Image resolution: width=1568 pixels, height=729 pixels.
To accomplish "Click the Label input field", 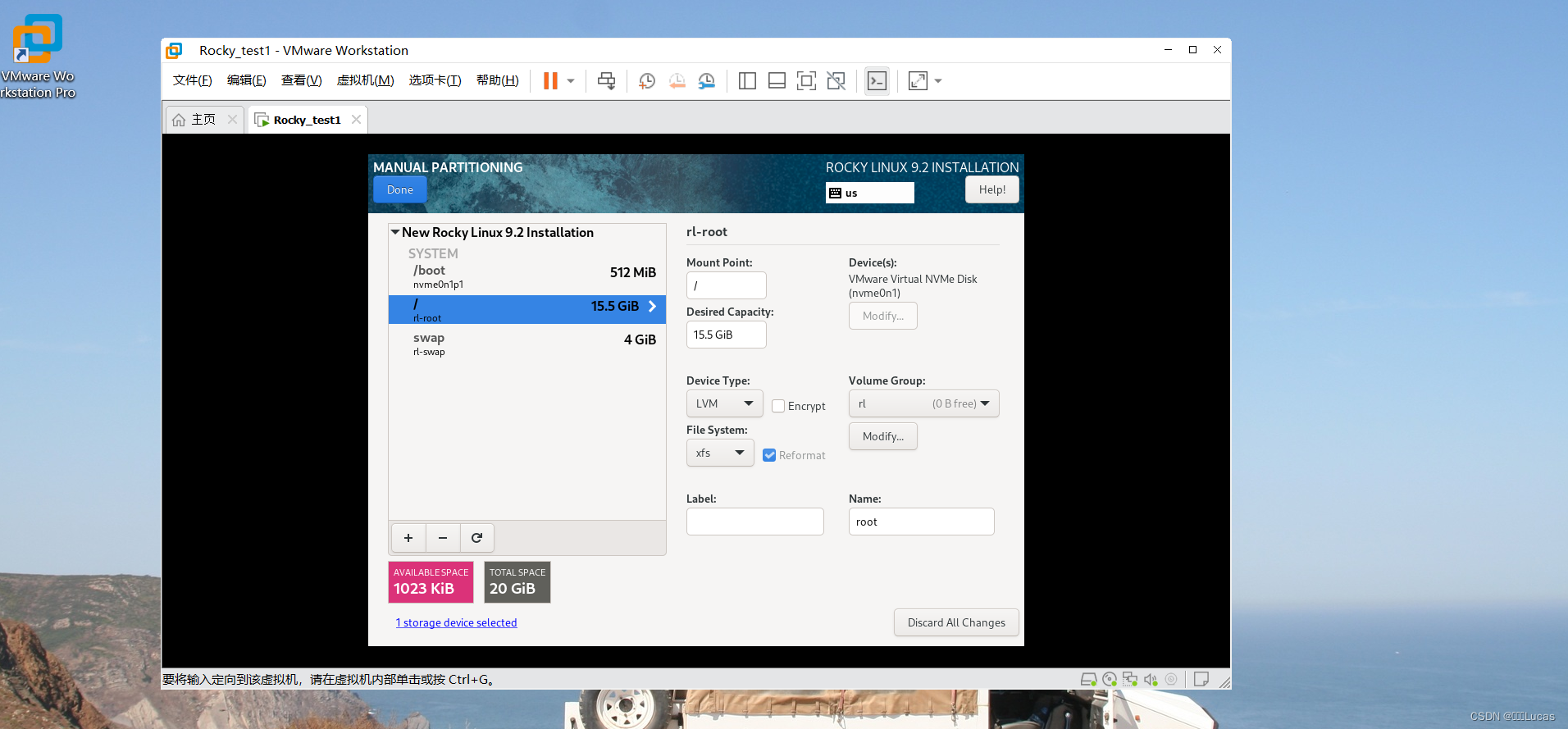I will point(754,522).
